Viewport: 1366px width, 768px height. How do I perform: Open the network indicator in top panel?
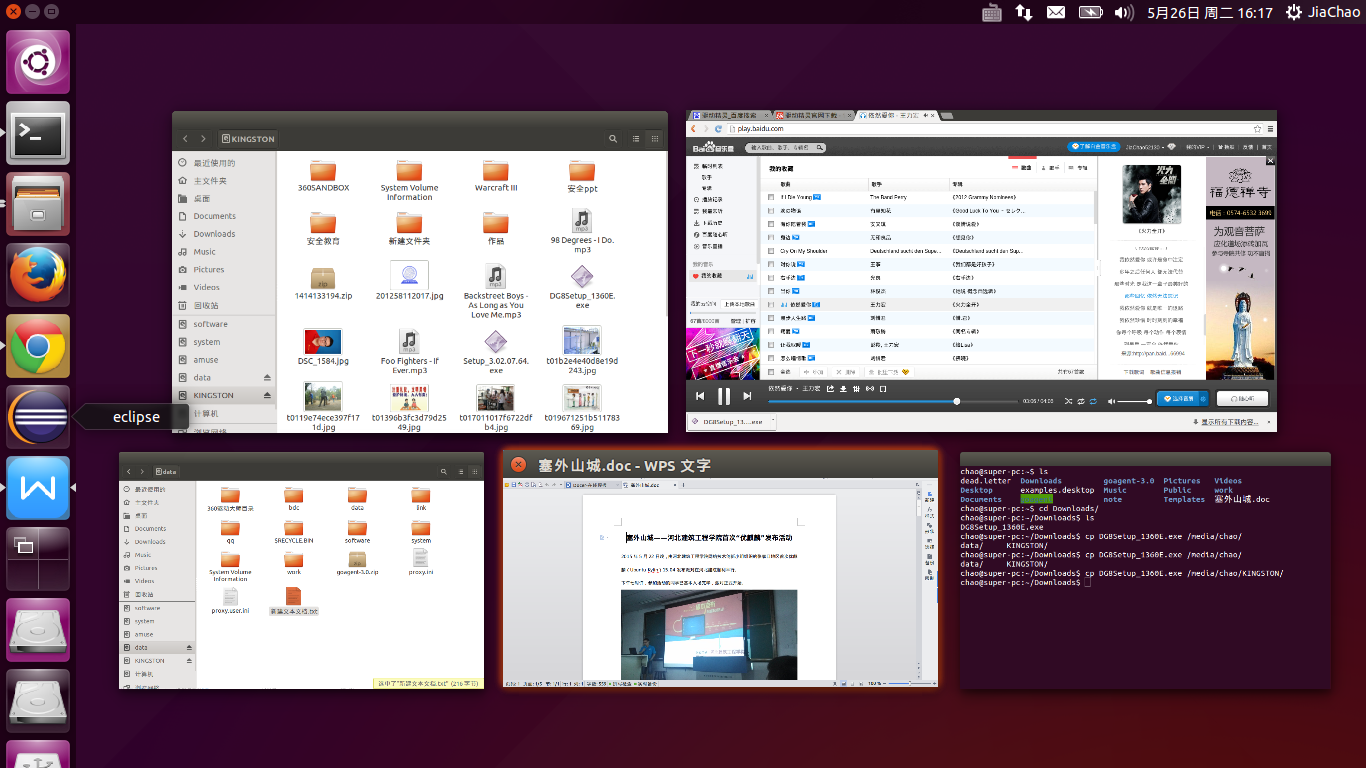click(1023, 12)
